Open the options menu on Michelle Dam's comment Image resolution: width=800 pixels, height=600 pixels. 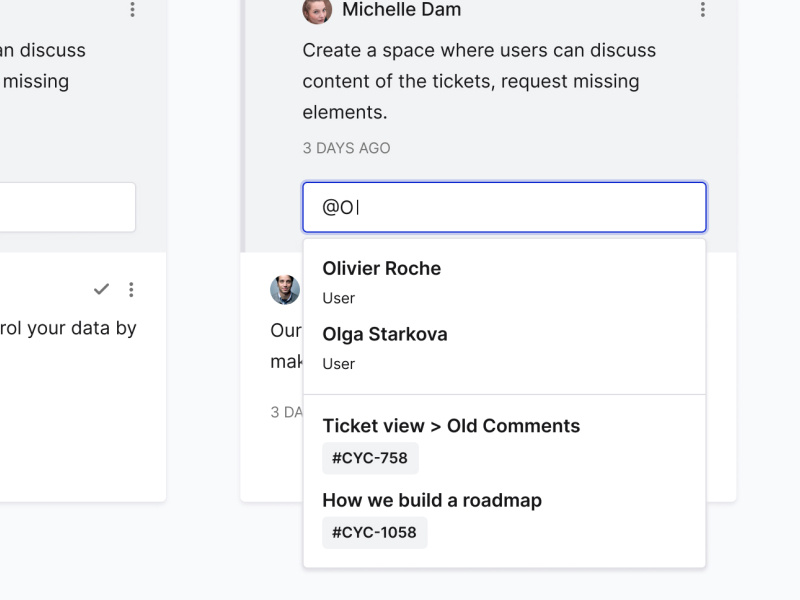coord(703,10)
